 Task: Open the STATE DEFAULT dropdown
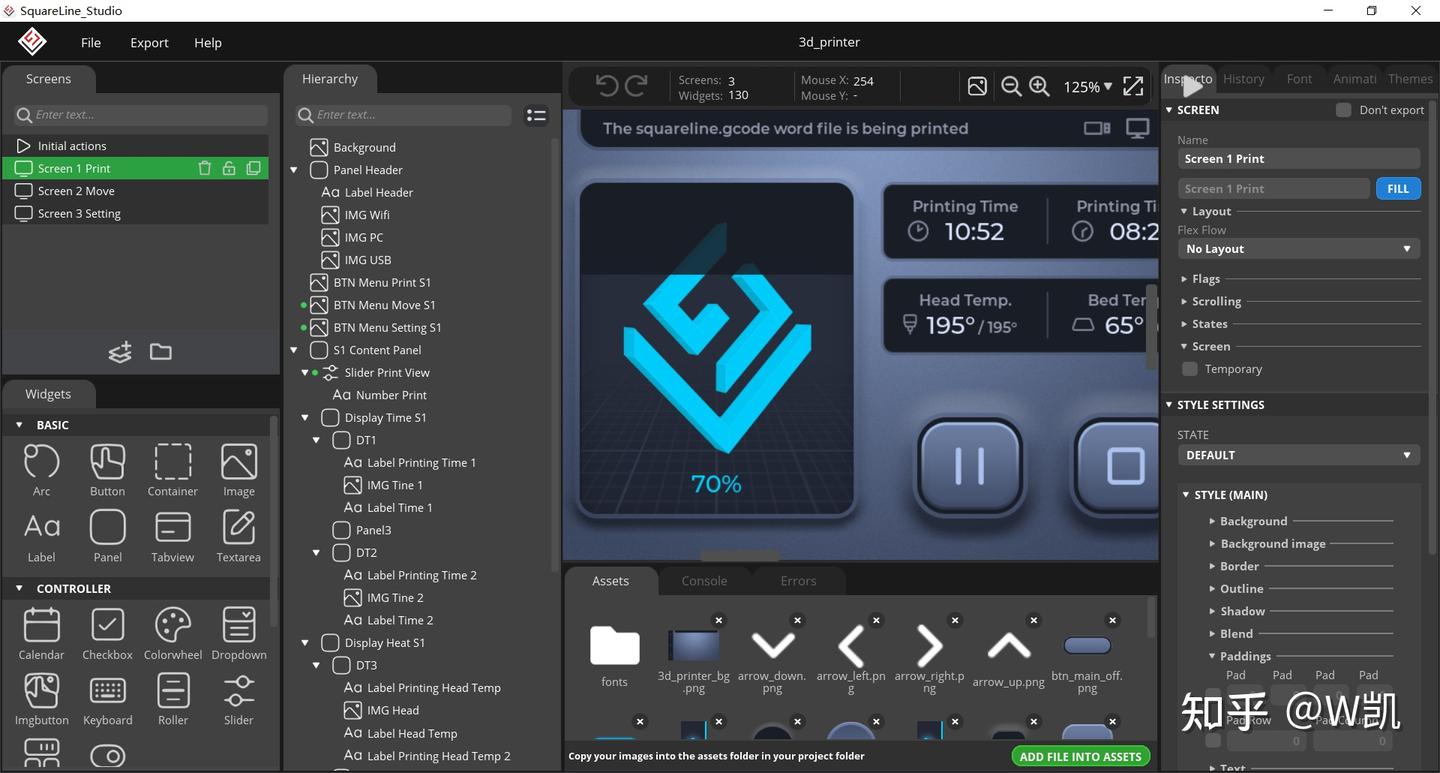1298,455
